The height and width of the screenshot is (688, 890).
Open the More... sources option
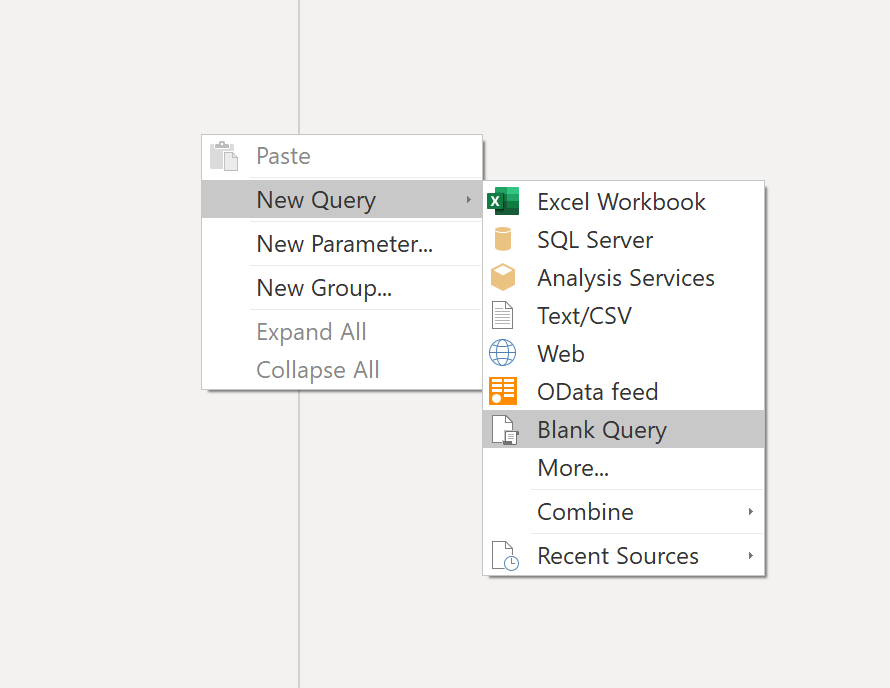[623, 468]
